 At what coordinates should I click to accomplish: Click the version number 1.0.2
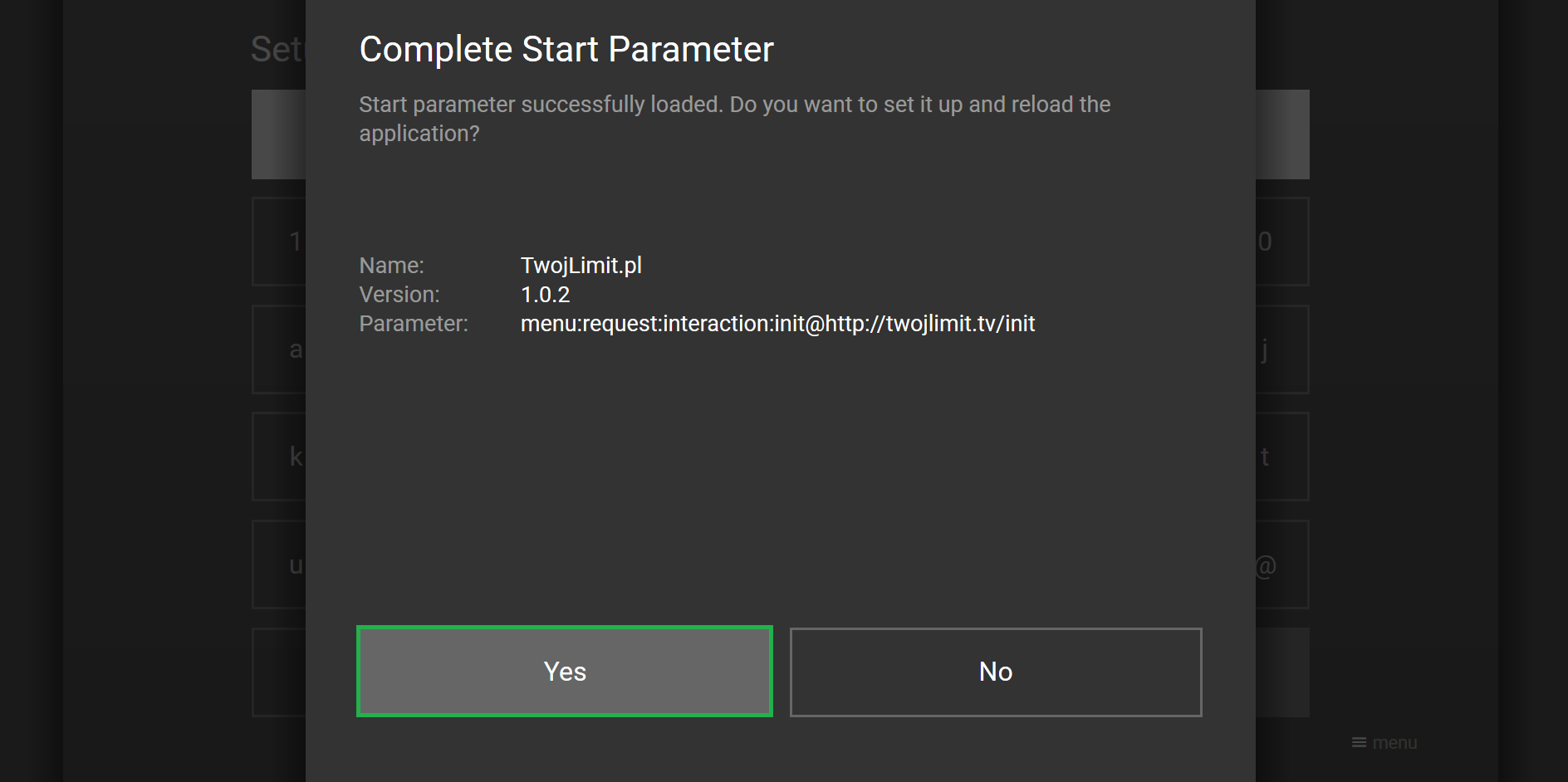pos(545,295)
